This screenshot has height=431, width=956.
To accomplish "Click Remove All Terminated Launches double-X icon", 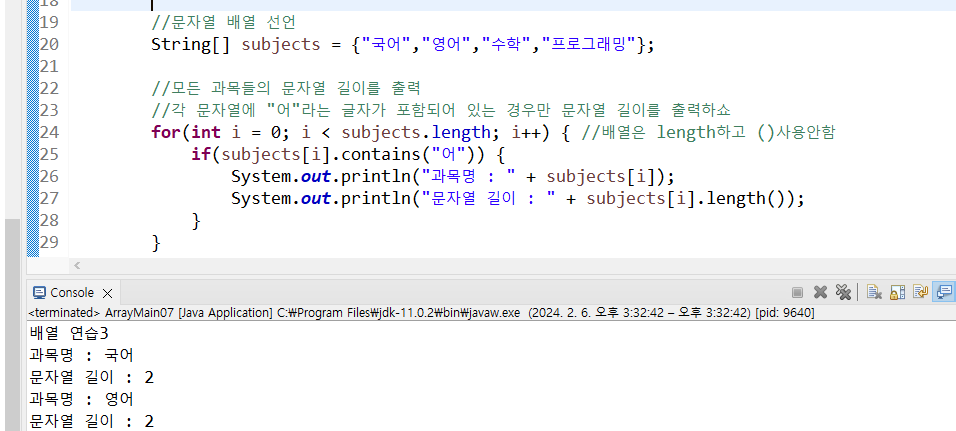I will coord(843,293).
